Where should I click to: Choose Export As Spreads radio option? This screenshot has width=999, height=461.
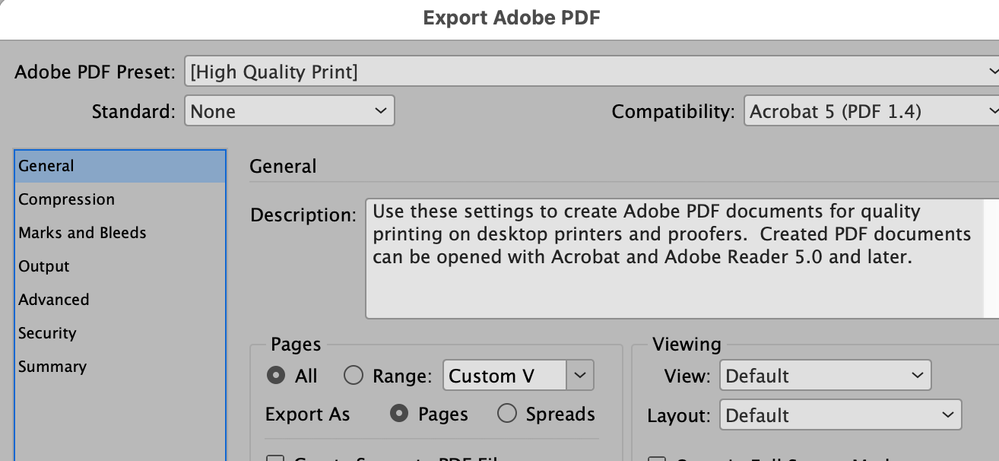tap(507, 413)
